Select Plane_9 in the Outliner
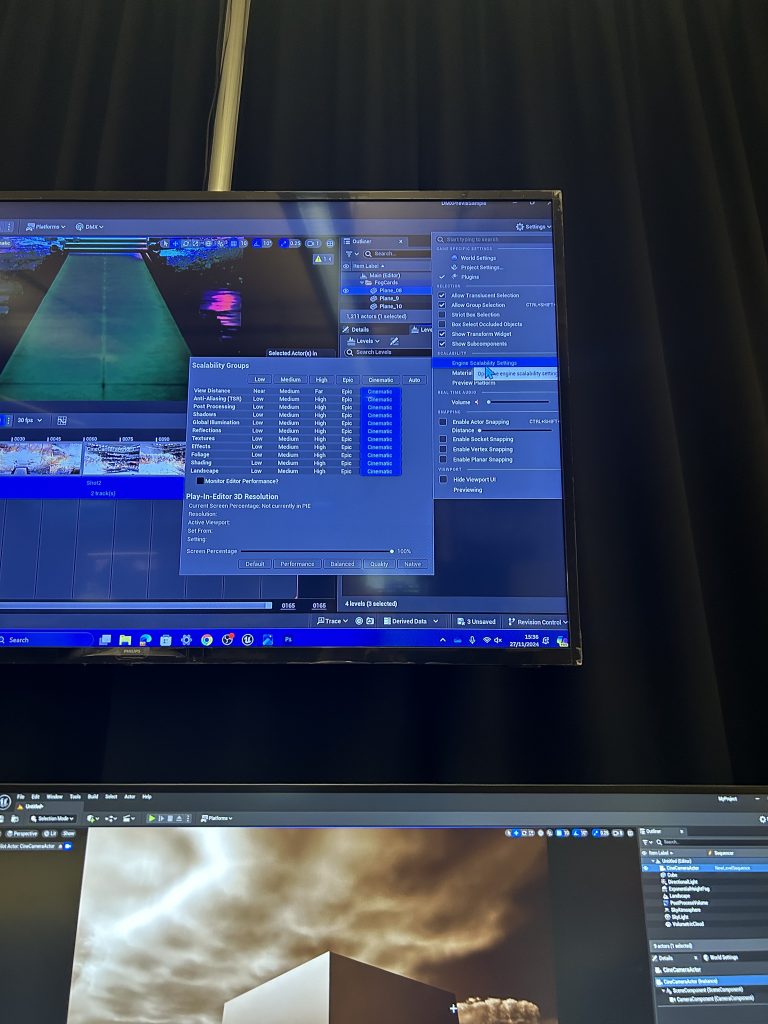 (389, 298)
